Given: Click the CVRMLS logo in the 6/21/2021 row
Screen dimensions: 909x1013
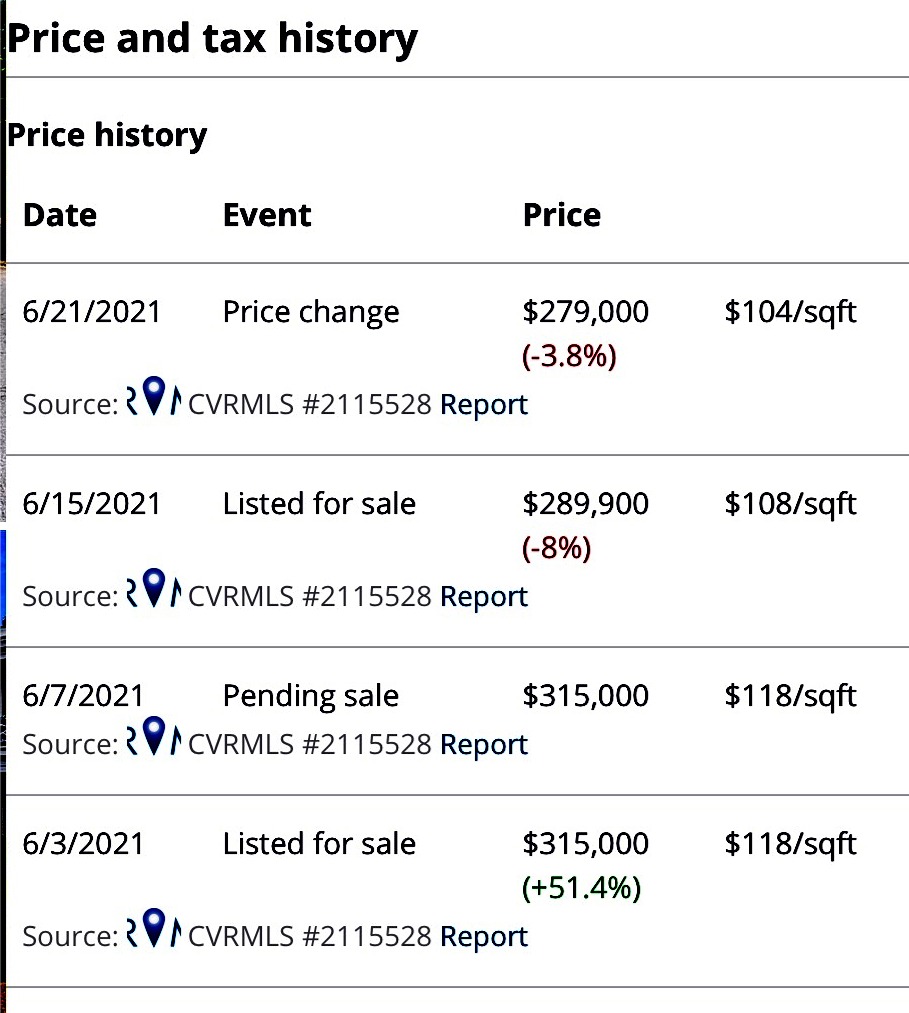Looking at the screenshot, I should coord(154,395).
